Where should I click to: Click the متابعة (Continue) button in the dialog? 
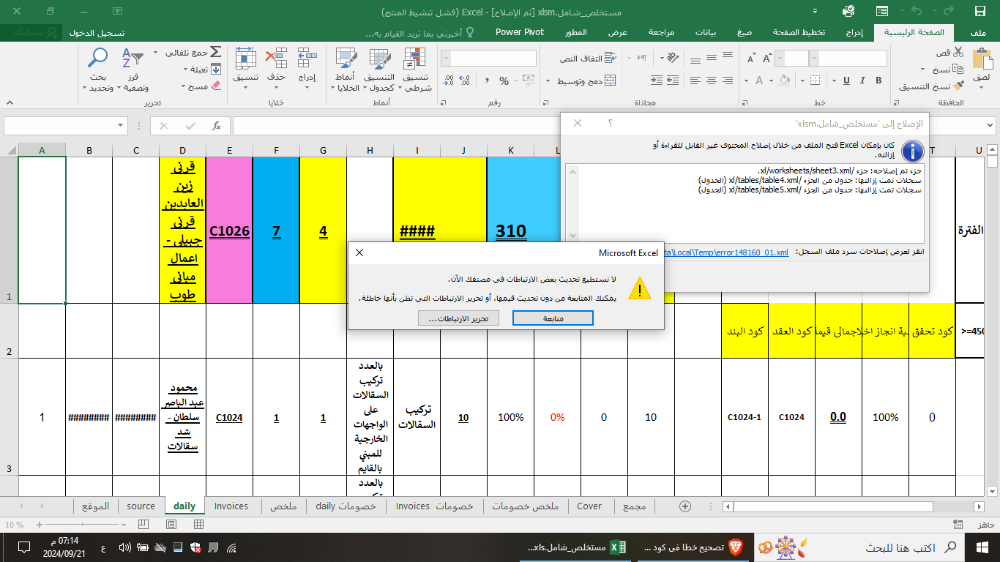(x=552, y=318)
